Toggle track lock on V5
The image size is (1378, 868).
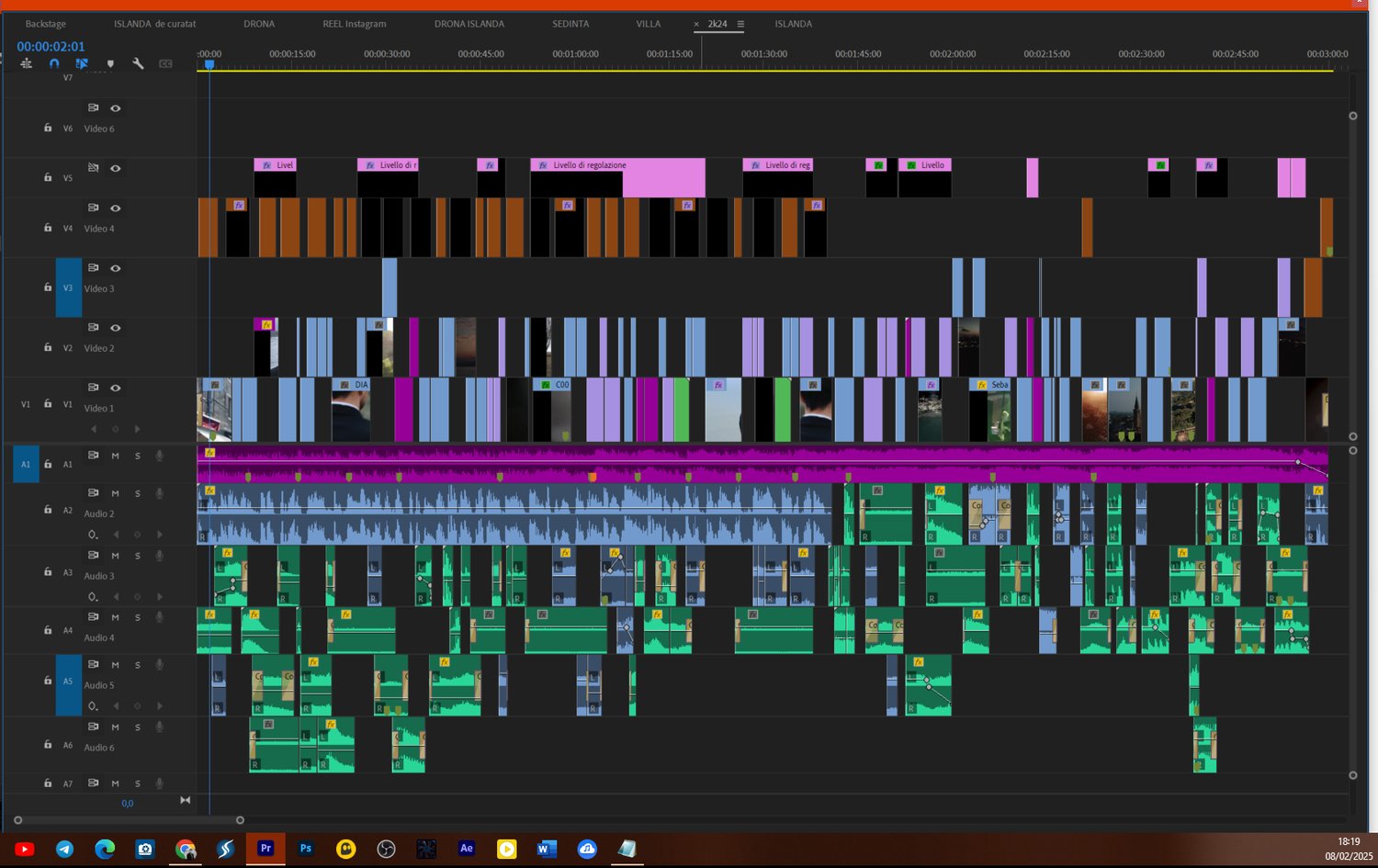[48, 177]
